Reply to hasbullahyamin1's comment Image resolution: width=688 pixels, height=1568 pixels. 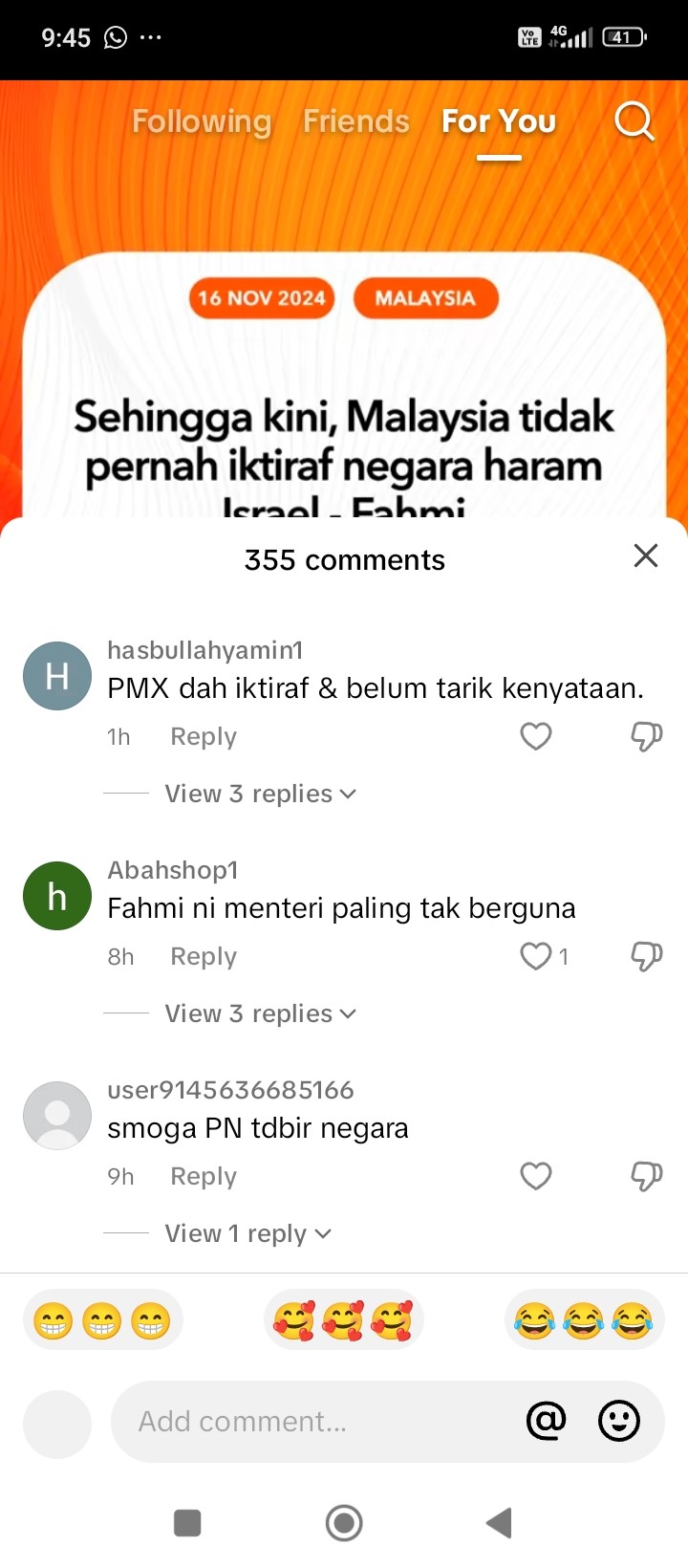pyautogui.click(x=204, y=737)
